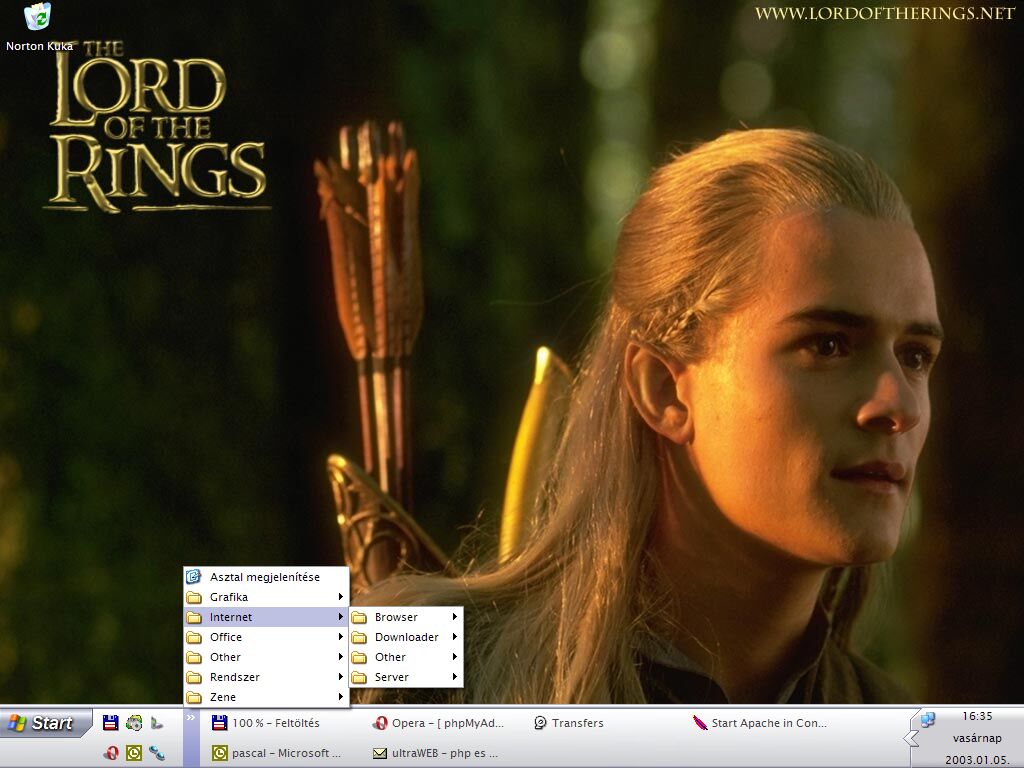Click the blue chain-link quick launch icon
The width and height of the screenshot is (1024, 768).
coord(157,753)
